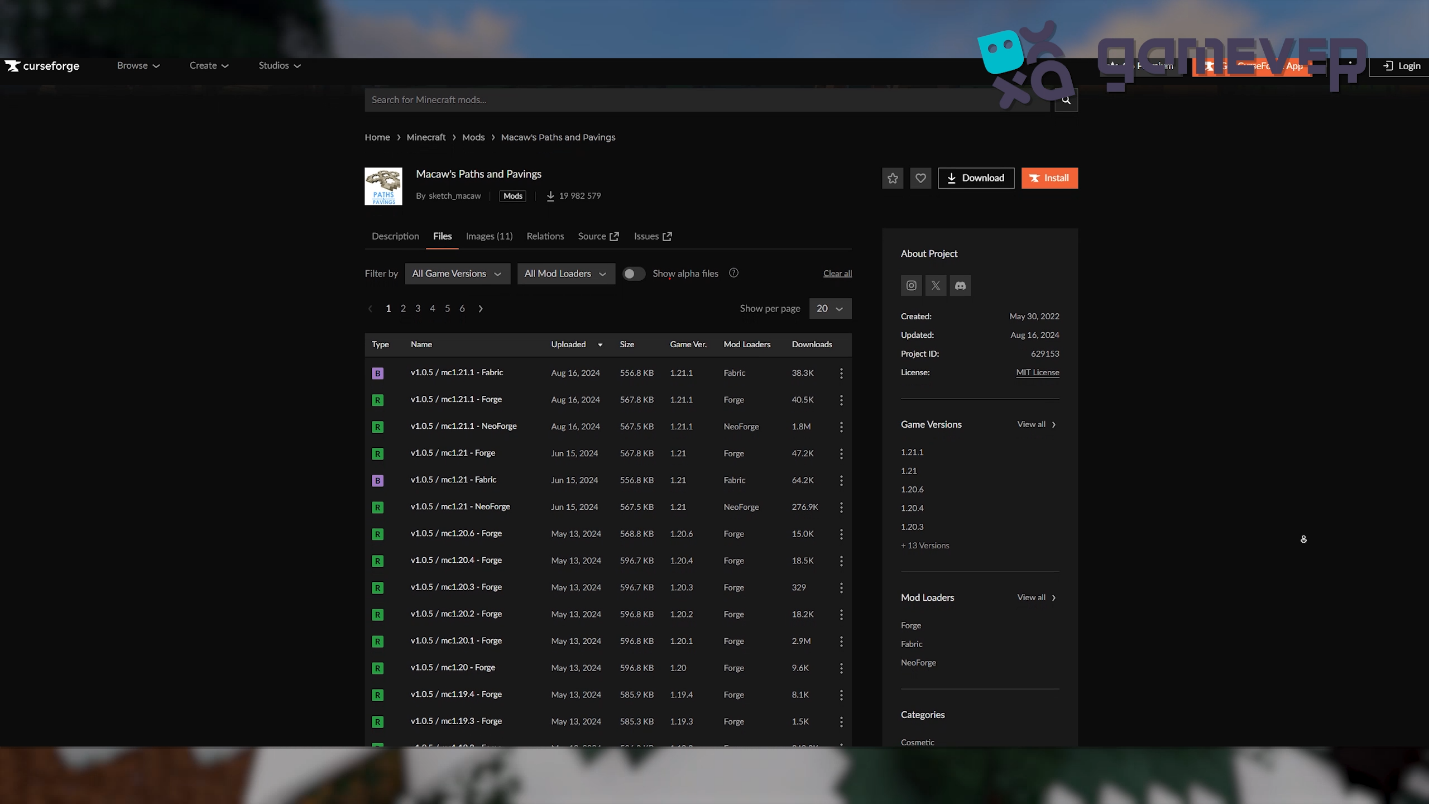Open the MIT License link
Image resolution: width=1429 pixels, height=804 pixels.
(1037, 372)
